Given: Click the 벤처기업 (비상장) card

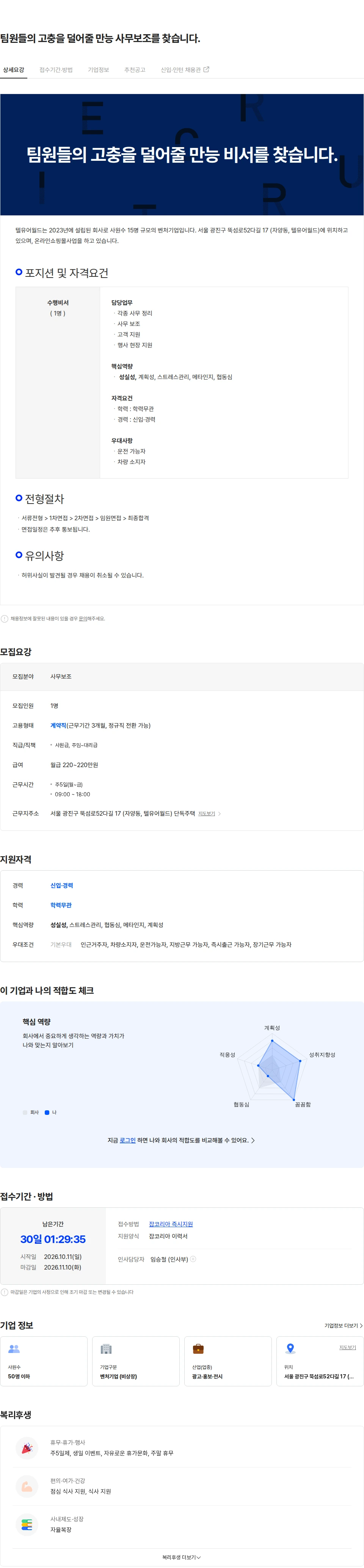Looking at the screenshot, I should click(136, 1362).
